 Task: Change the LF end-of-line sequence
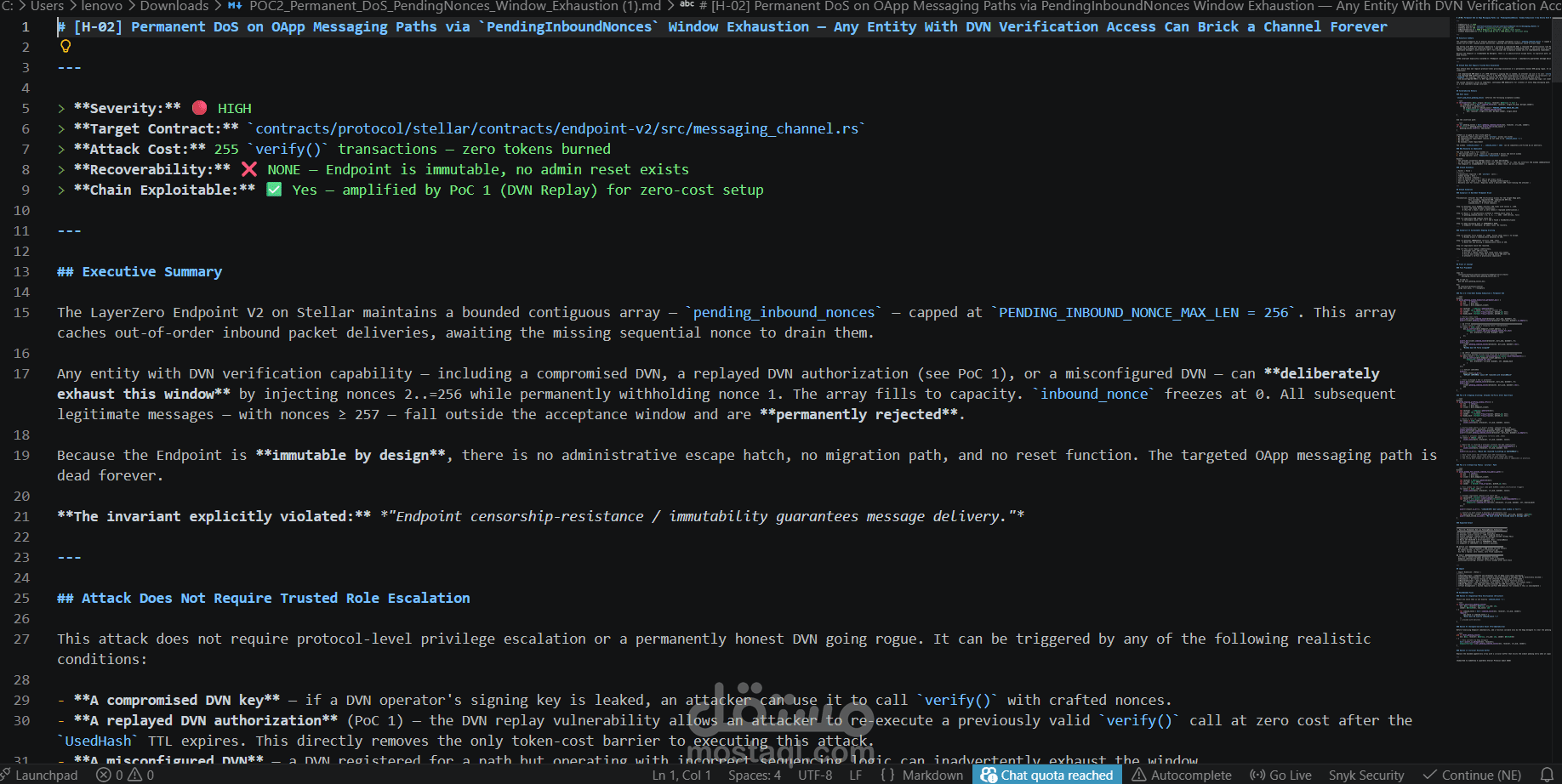(855, 775)
